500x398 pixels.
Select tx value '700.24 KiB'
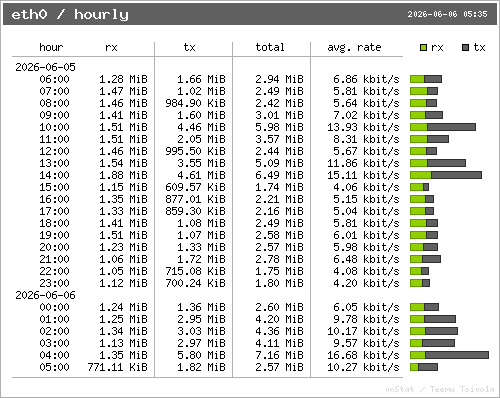(195, 283)
